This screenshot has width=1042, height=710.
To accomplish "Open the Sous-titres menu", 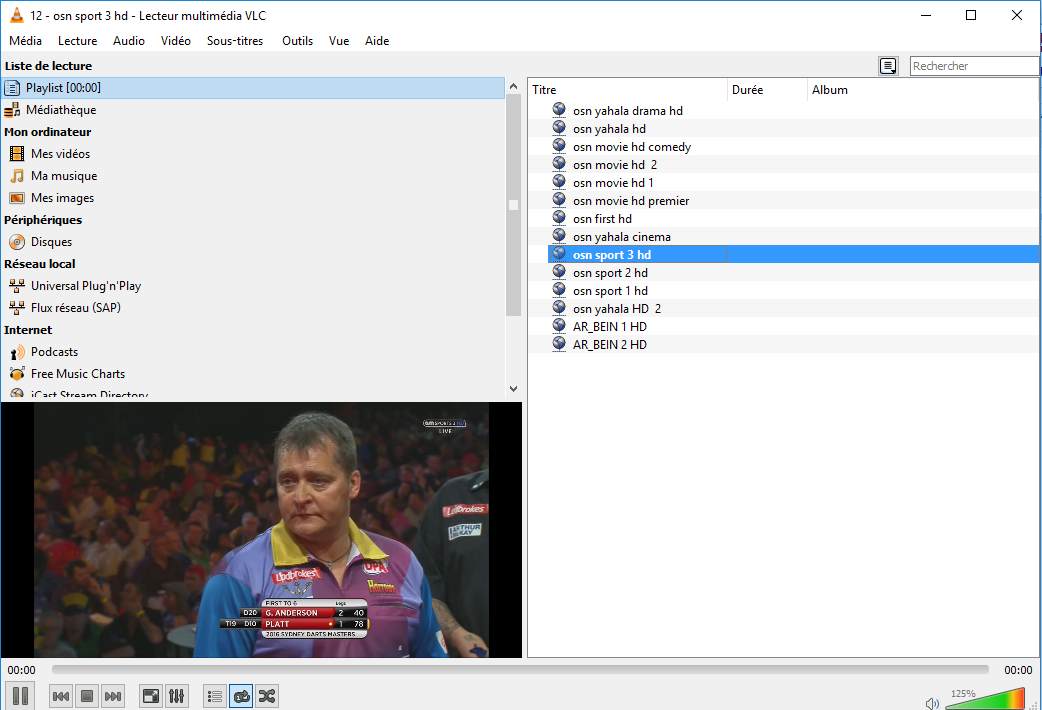I will click(235, 41).
